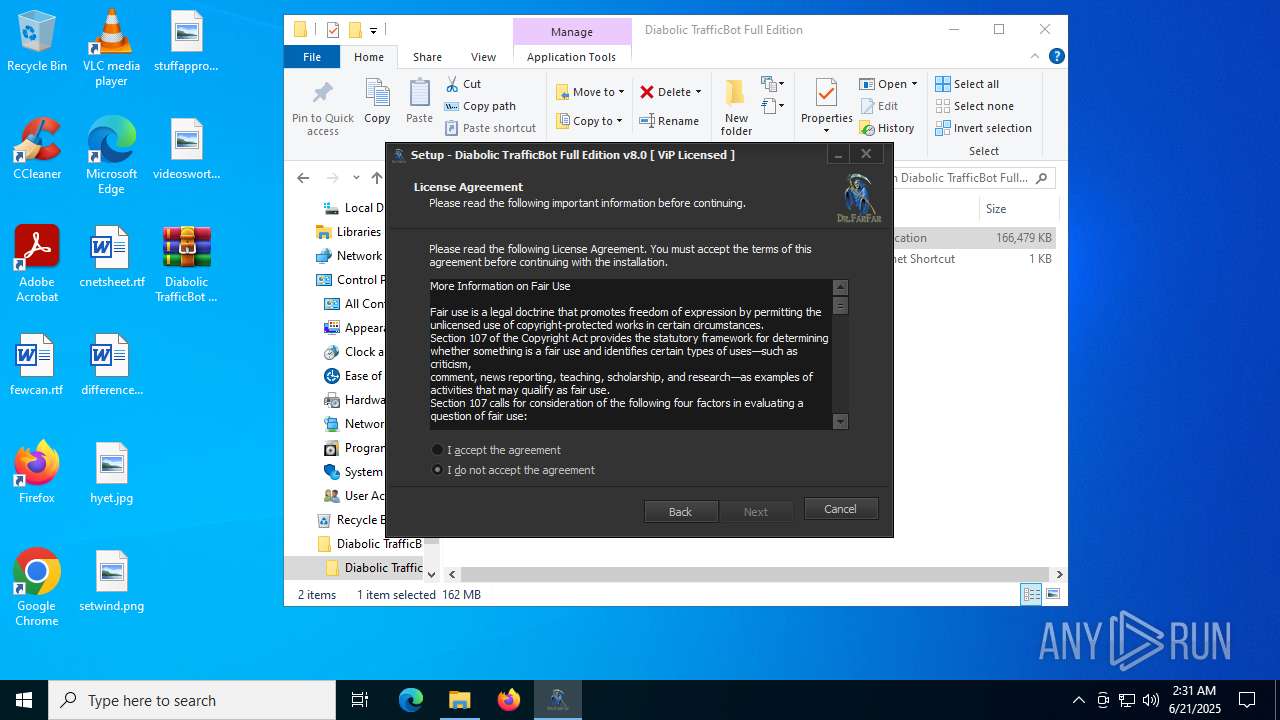The image size is (1280, 720).
Task: Show hidden system tray icons chevron
Action: [1078, 700]
